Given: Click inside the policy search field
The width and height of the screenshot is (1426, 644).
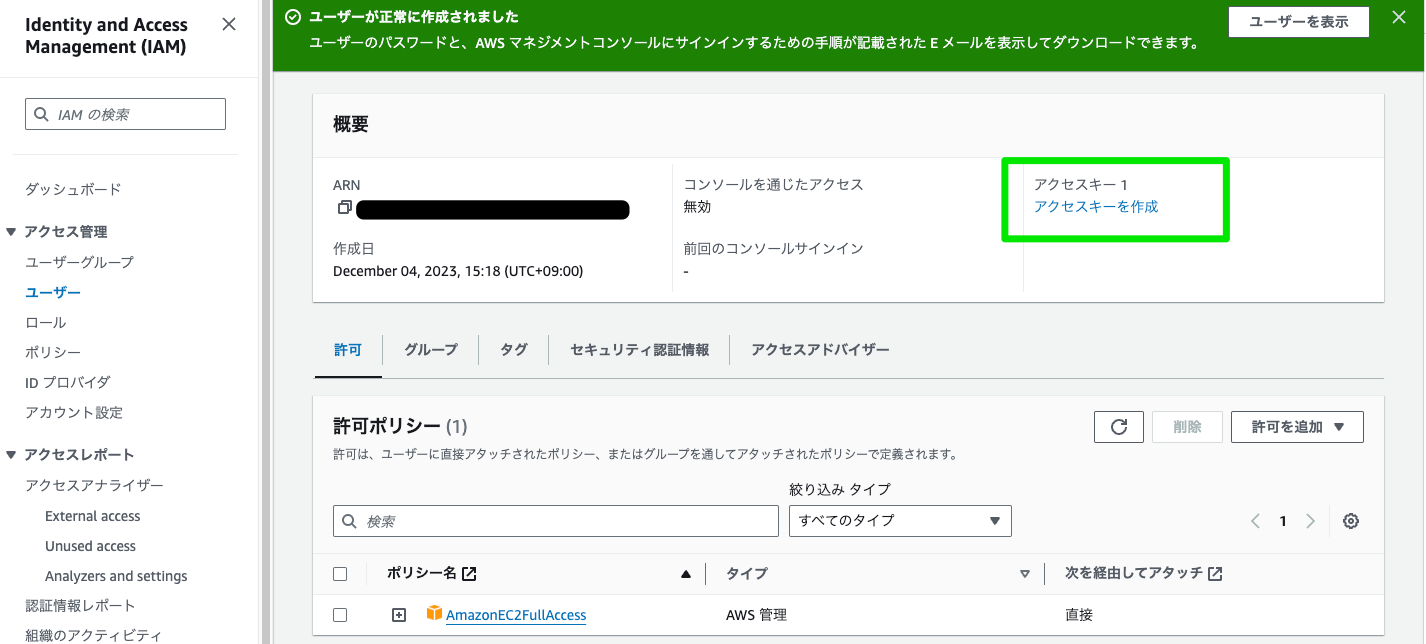Looking at the screenshot, I should [x=555, y=520].
